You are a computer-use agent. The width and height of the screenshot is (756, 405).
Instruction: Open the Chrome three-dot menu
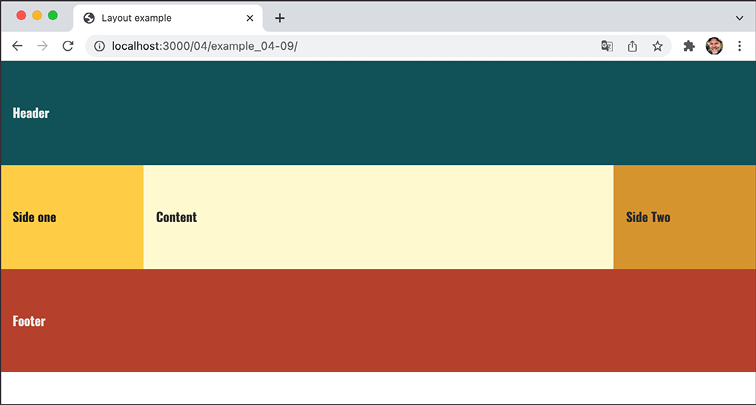(x=740, y=46)
